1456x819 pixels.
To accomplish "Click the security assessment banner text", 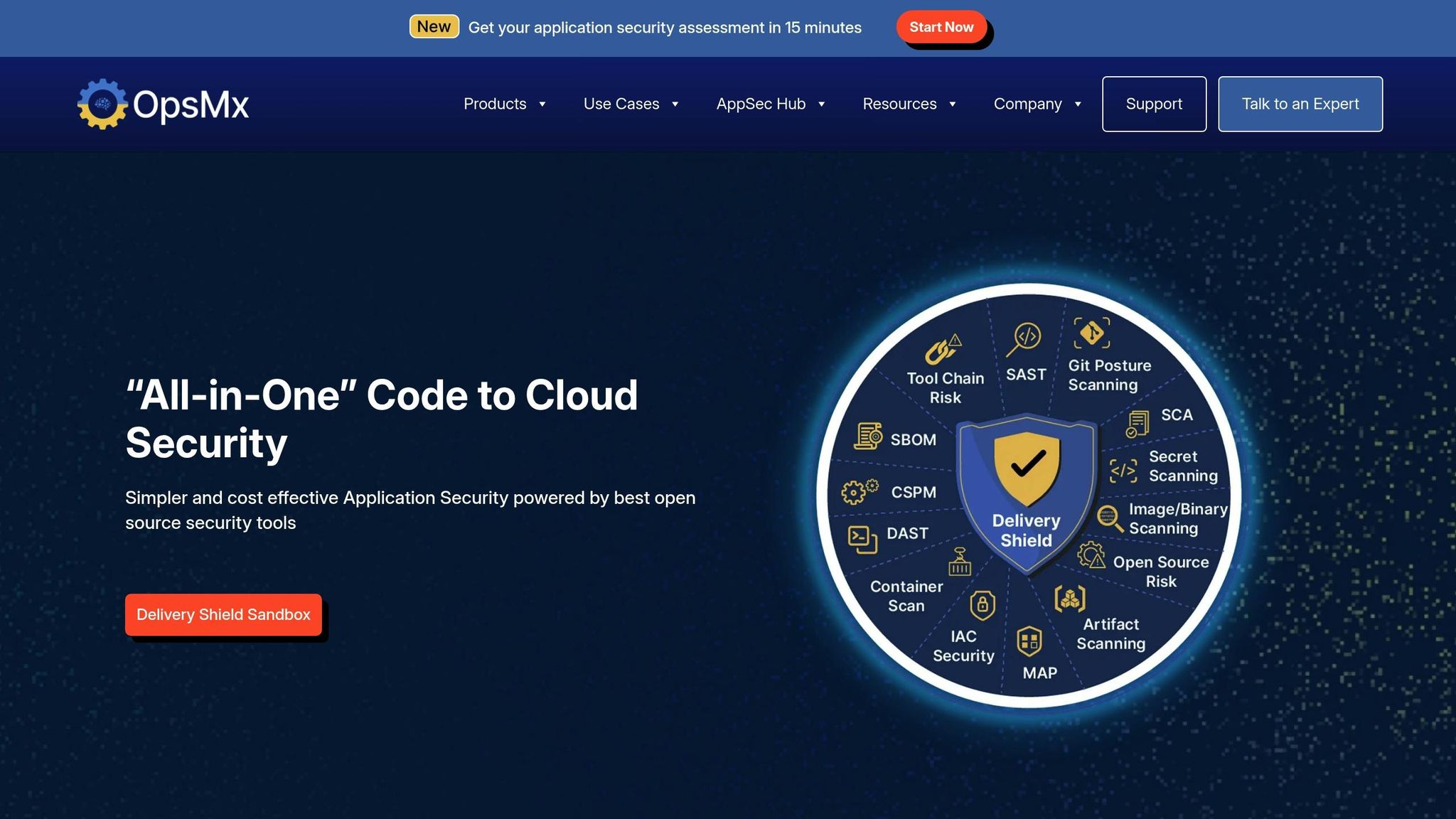I will click(665, 28).
